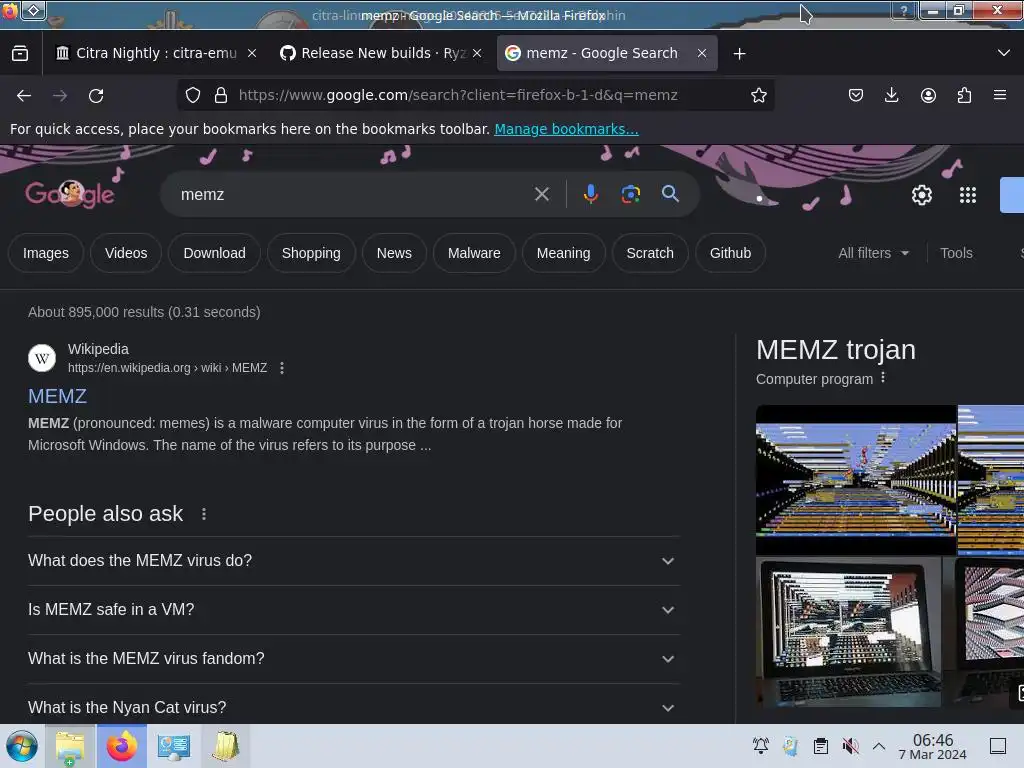Click inside the Google search box
1024x768 pixels.
pos(353,195)
